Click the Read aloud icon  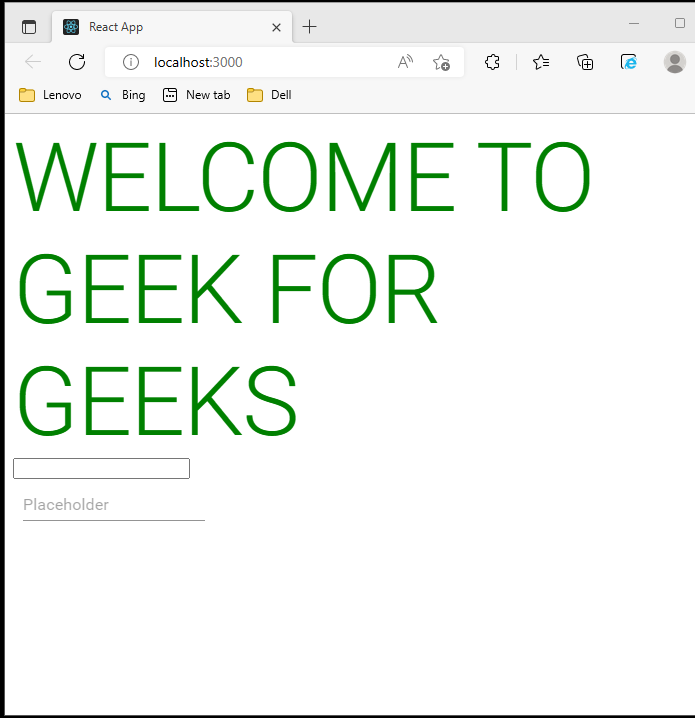[405, 62]
